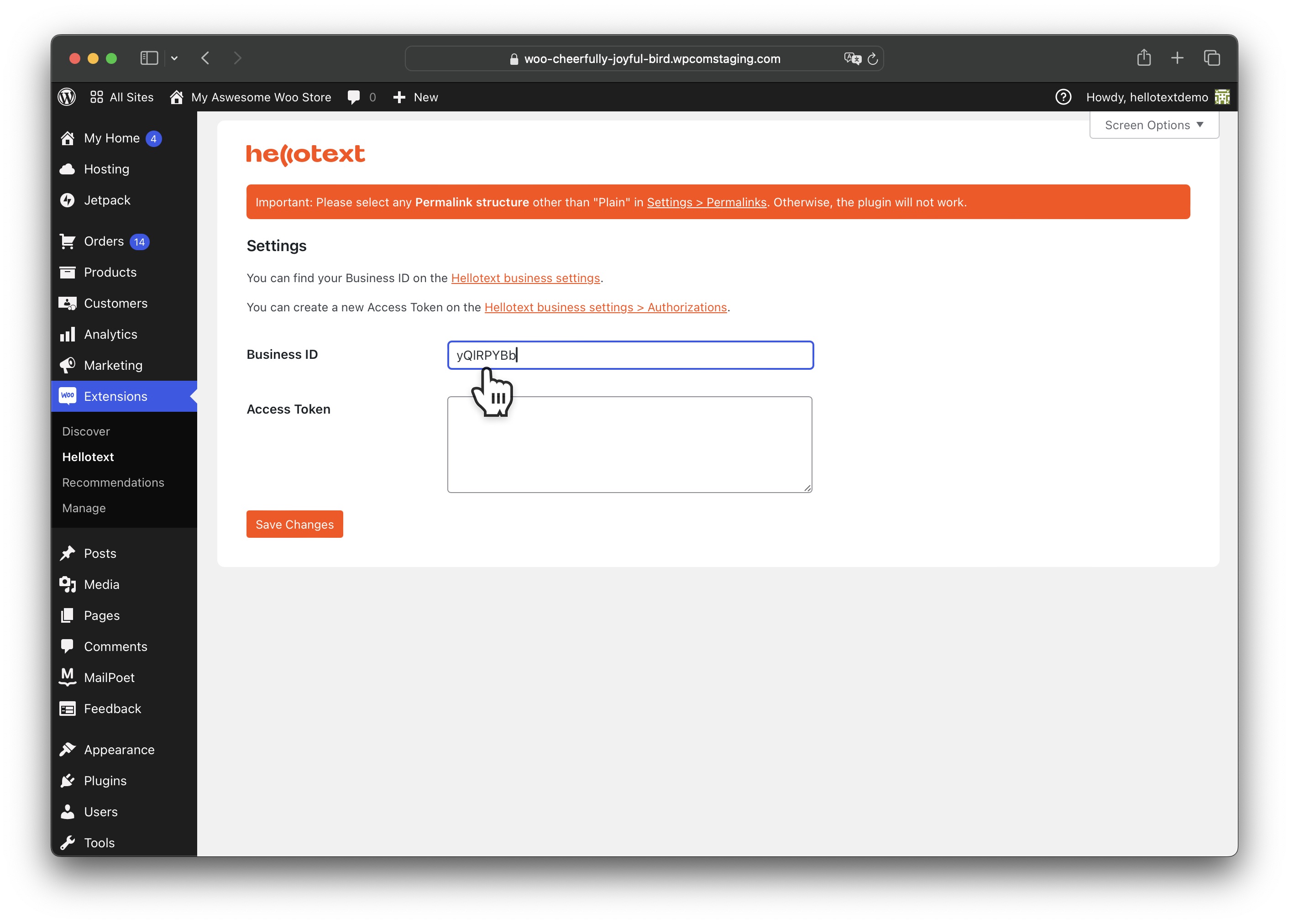Click the Pages icon in sidebar
This screenshot has height=924, width=1289.
point(68,615)
